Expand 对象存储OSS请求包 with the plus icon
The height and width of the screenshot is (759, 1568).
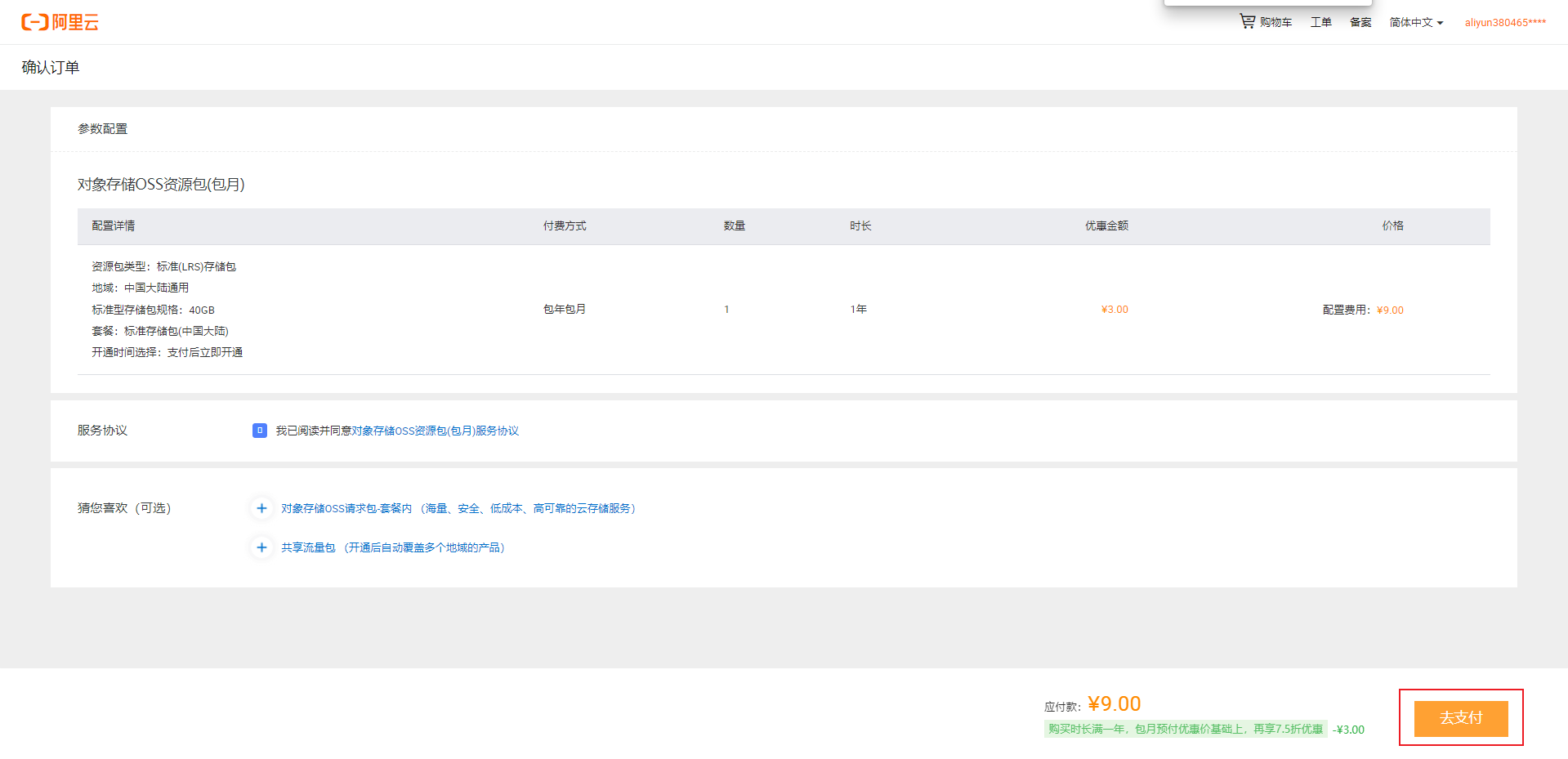[261, 507]
